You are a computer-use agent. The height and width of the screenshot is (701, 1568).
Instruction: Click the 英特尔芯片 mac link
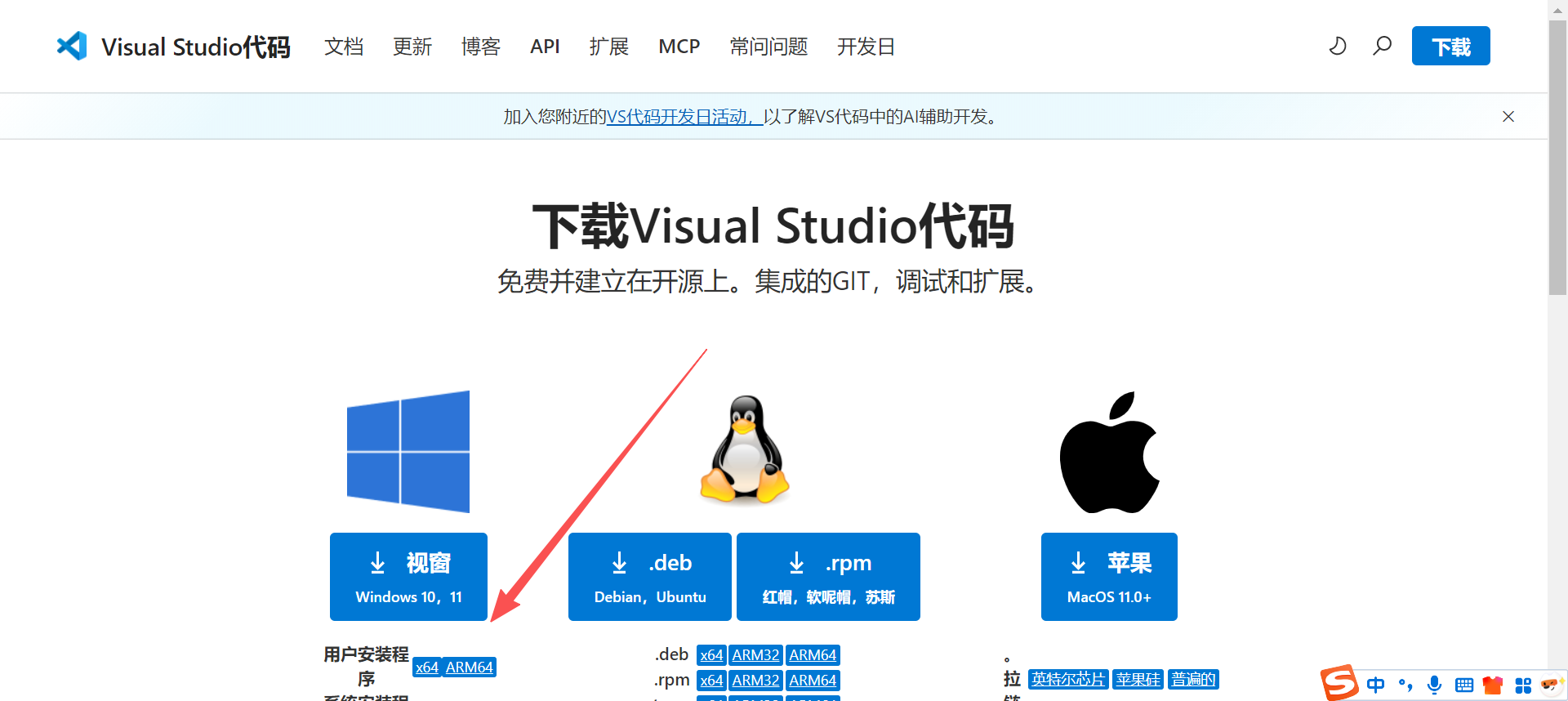pyautogui.click(x=1068, y=679)
